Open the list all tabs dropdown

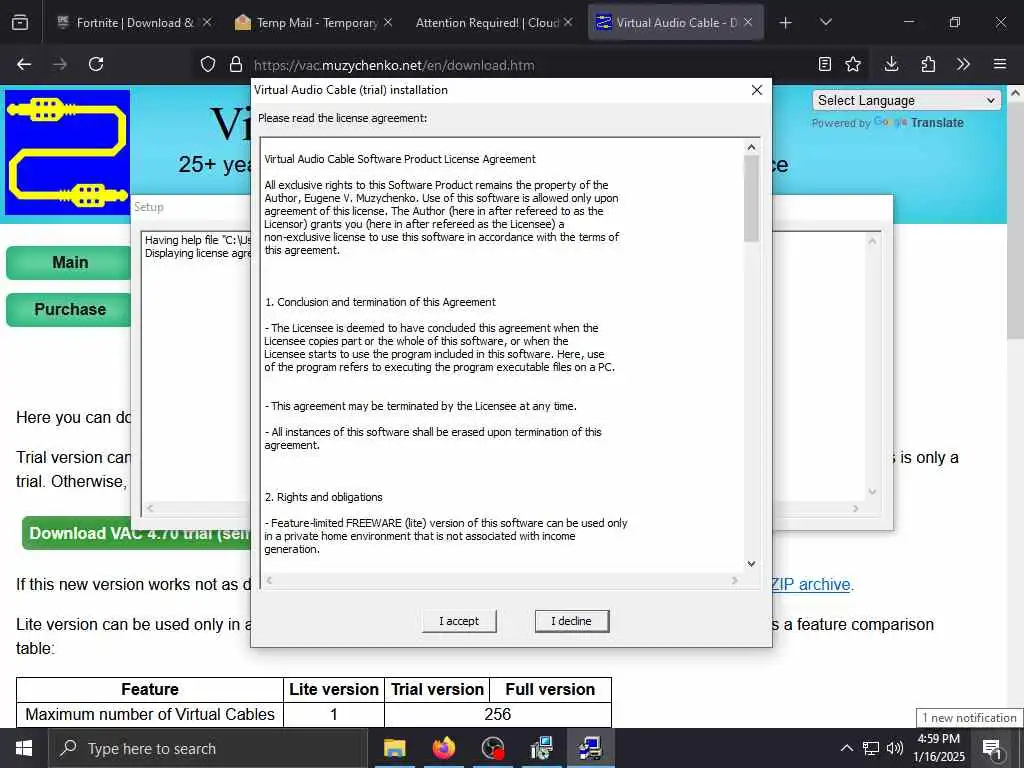click(825, 23)
